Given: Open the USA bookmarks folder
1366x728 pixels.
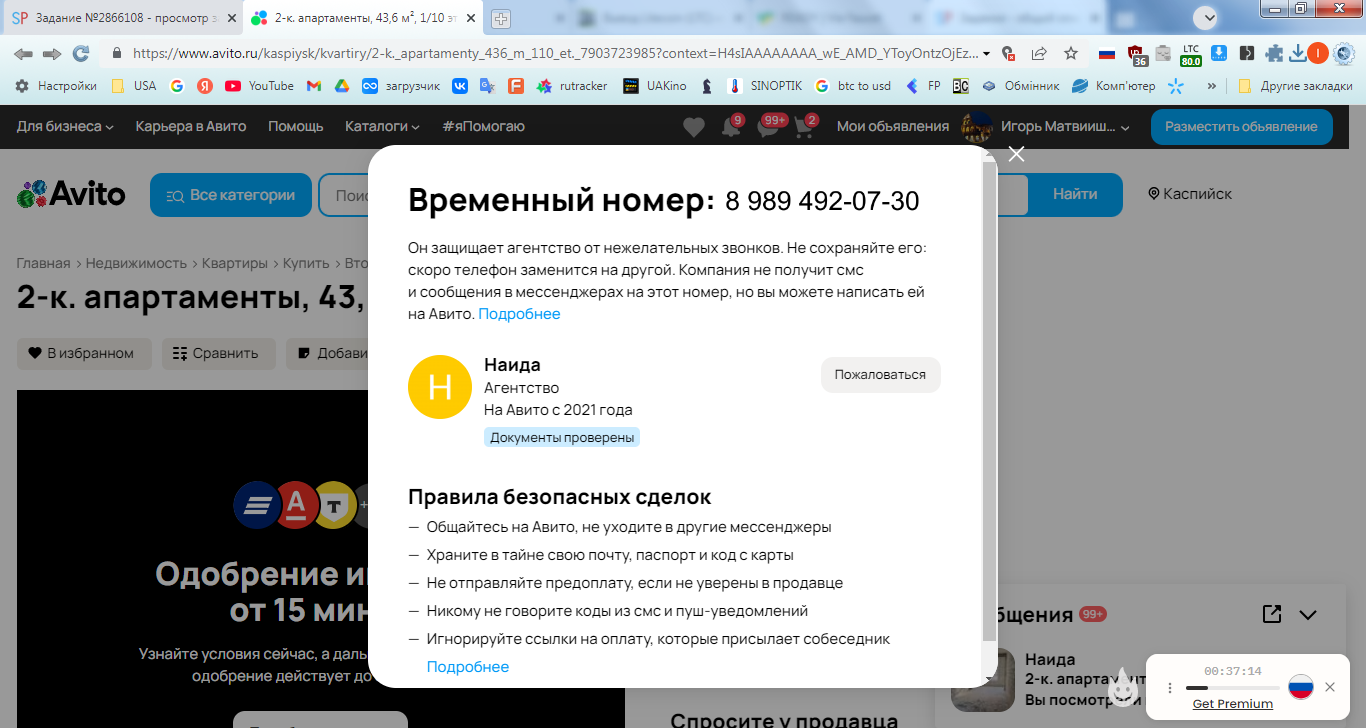Looking at the screenshot, I should 134,86.
